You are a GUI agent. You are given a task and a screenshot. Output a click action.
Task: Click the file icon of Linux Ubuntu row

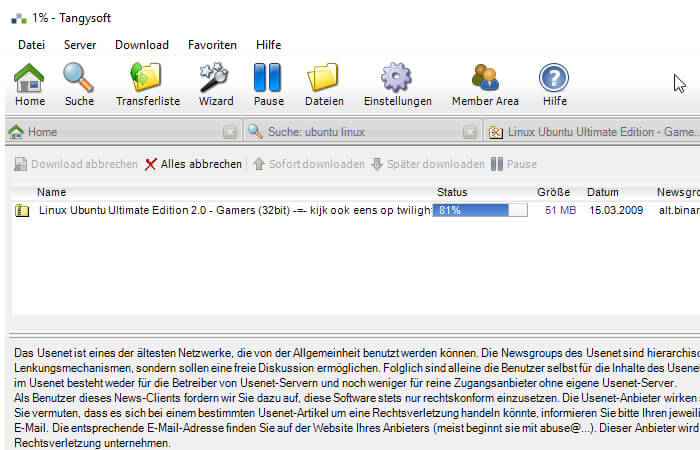22,210
